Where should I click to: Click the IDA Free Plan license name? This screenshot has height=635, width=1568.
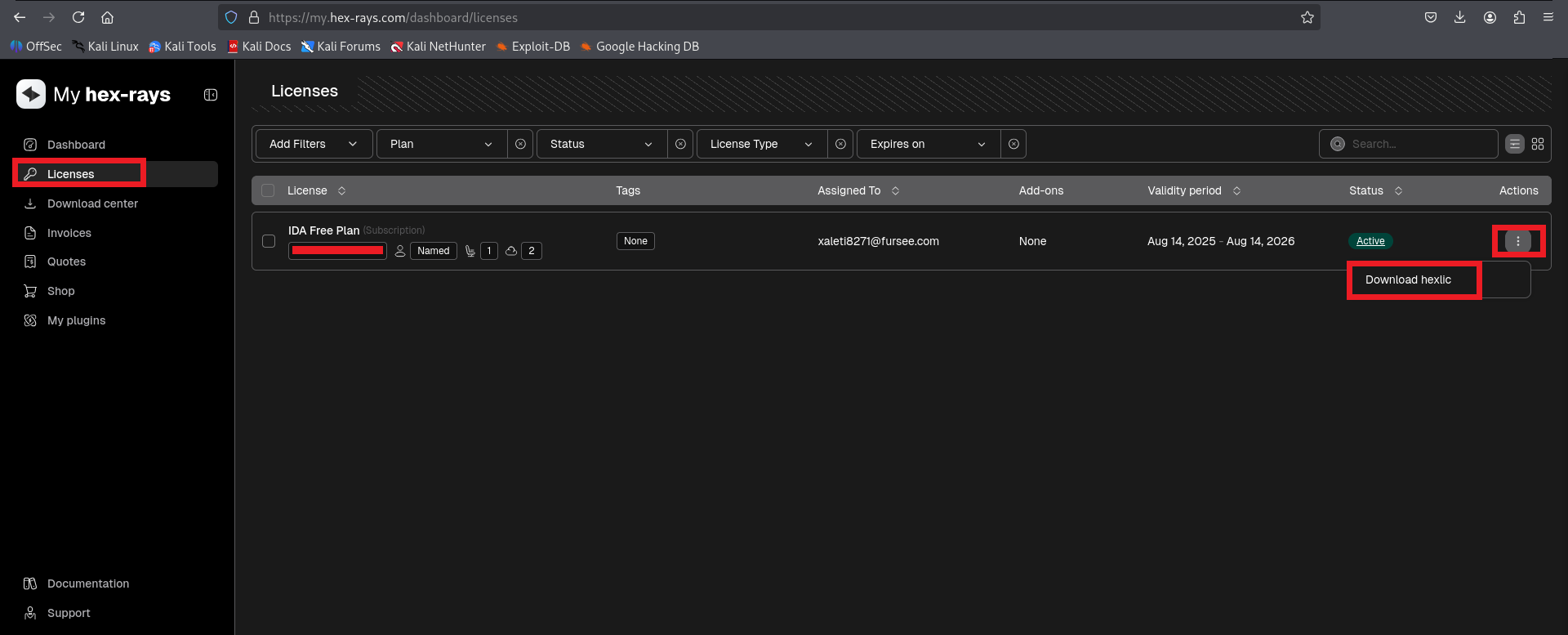tap(323, 230)
